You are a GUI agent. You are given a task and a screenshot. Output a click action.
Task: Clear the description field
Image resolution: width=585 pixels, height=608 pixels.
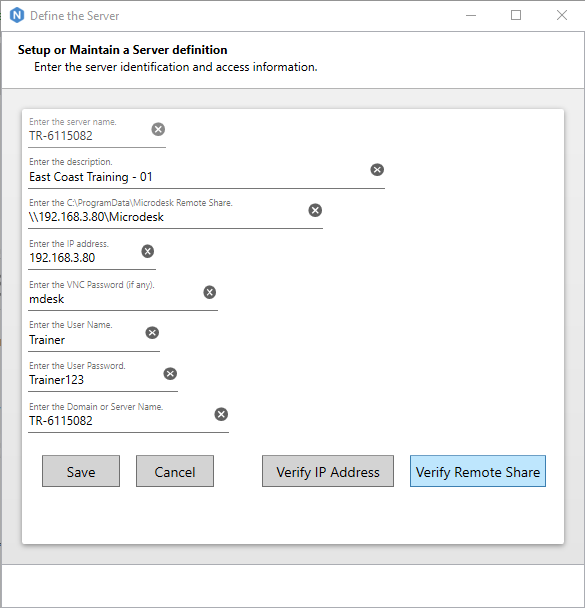pos(377,169)
